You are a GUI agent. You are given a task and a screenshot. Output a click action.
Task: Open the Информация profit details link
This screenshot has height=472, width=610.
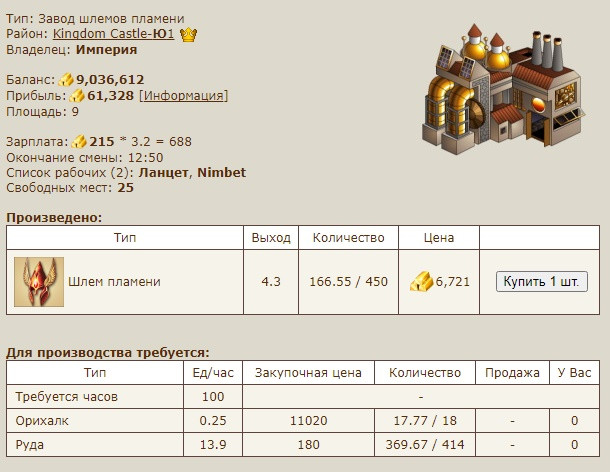(184, 96)
